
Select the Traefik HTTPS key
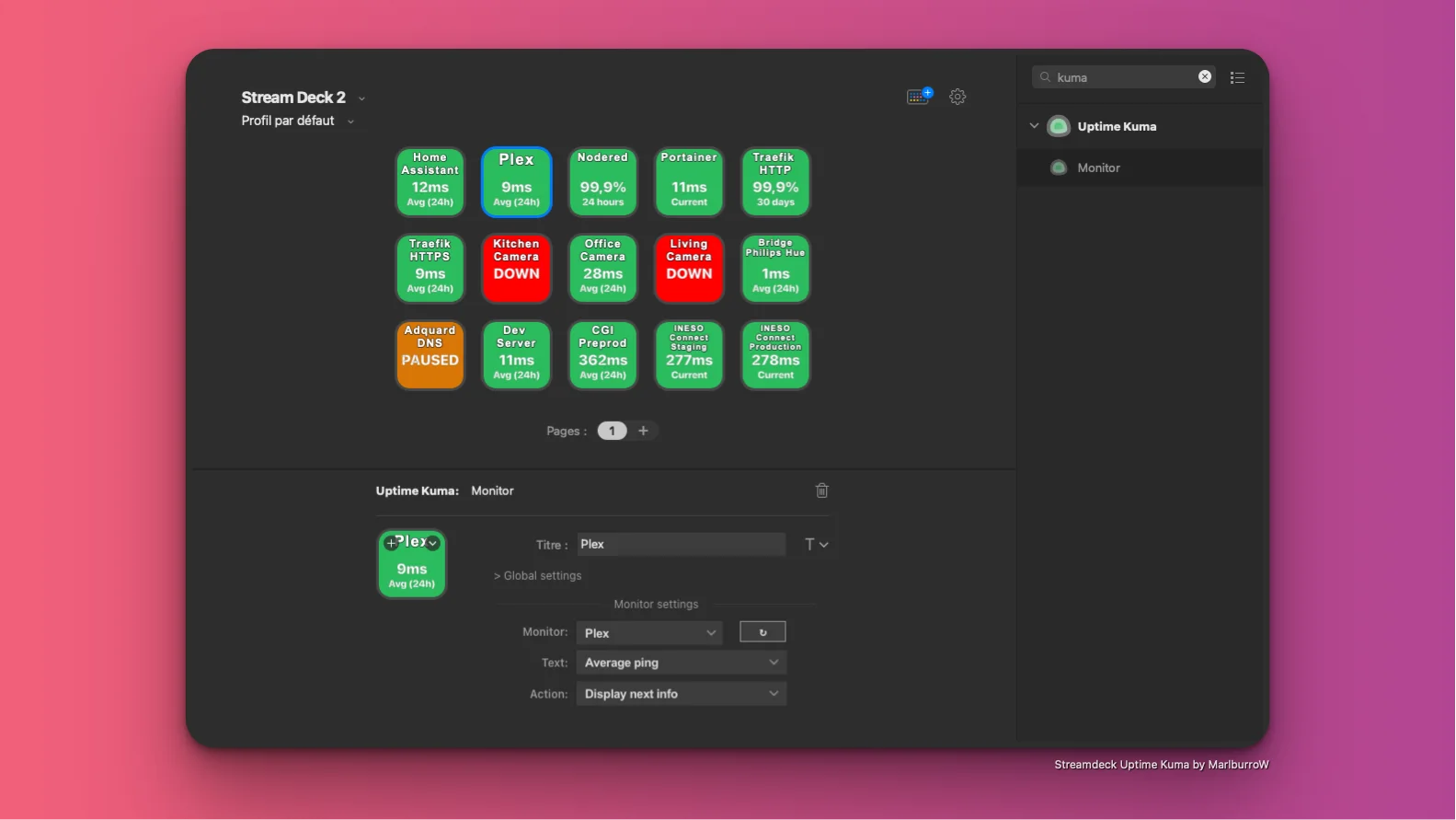(x=430, y=268)
